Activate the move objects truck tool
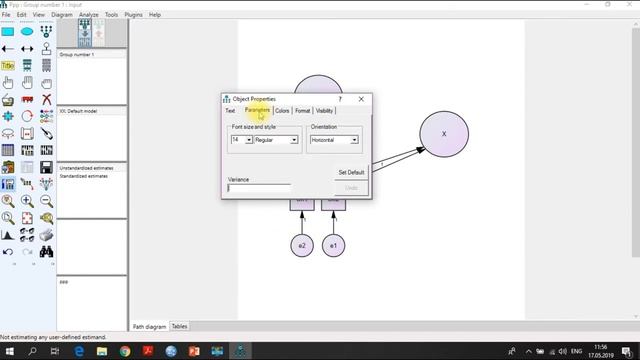The height and width of the screenshot is (360, 640). 27,100
